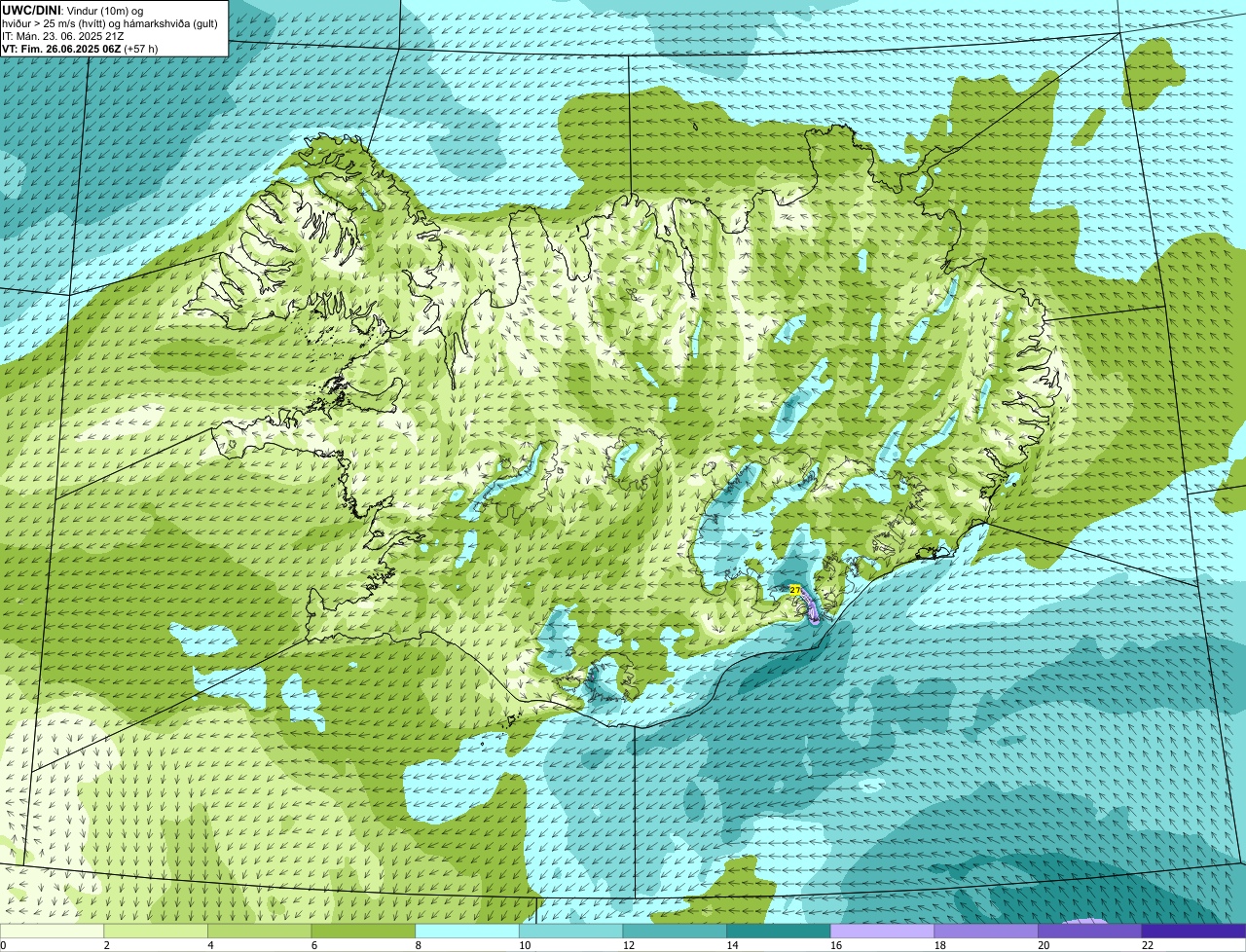
Task: Click the 'IT: Mán. 23. 06. 2025 21Z' line
Action: pos(62,36)
